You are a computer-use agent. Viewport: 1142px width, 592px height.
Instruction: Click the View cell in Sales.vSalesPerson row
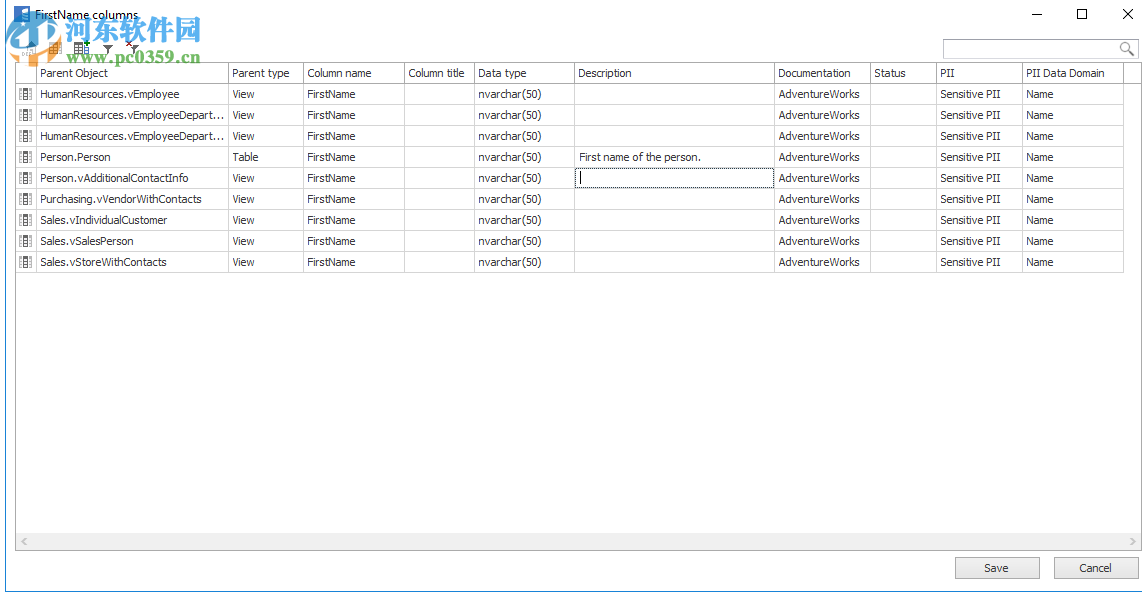pos(266,242)
